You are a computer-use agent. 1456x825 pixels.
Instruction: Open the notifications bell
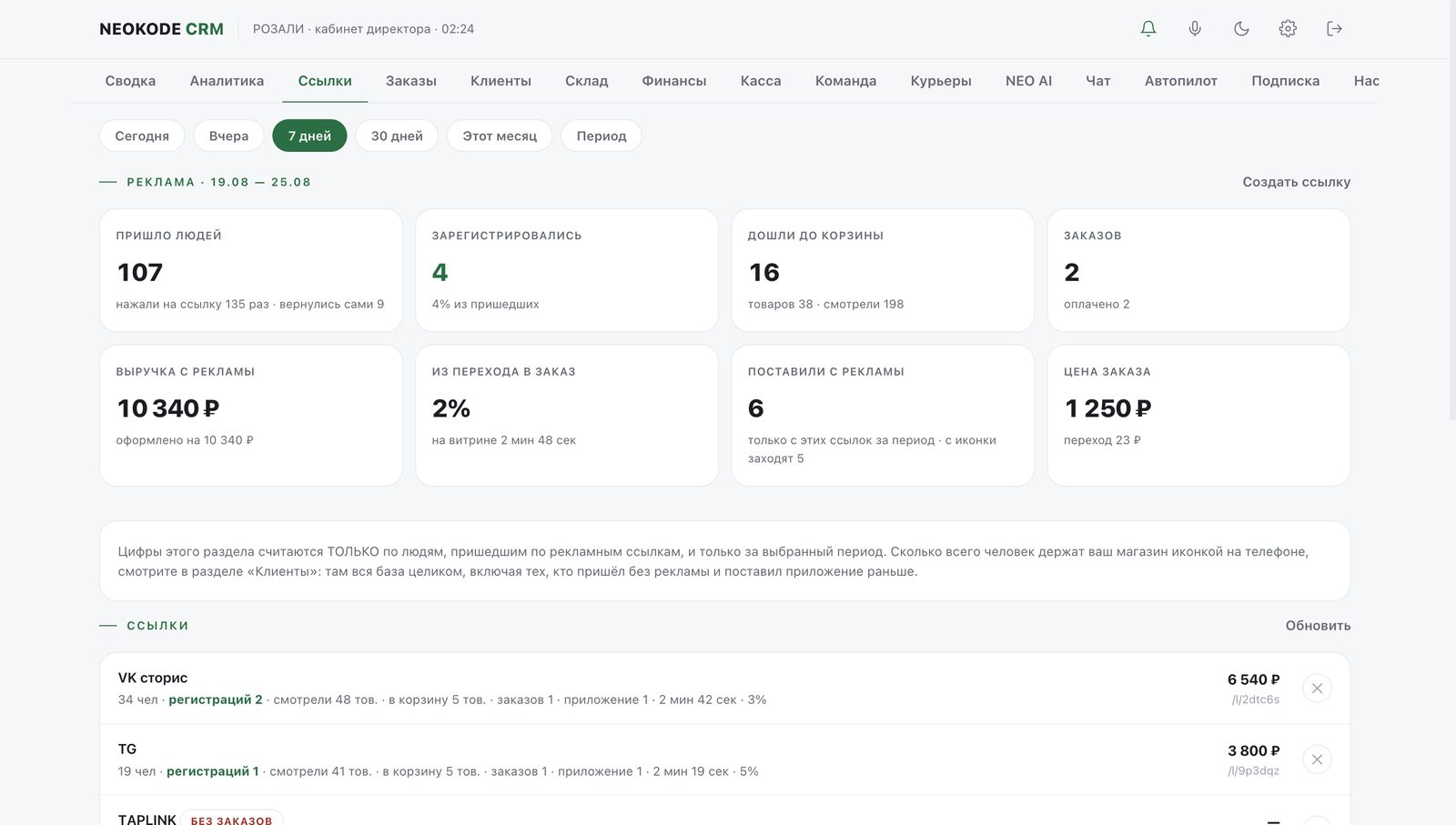point(1148,29)
